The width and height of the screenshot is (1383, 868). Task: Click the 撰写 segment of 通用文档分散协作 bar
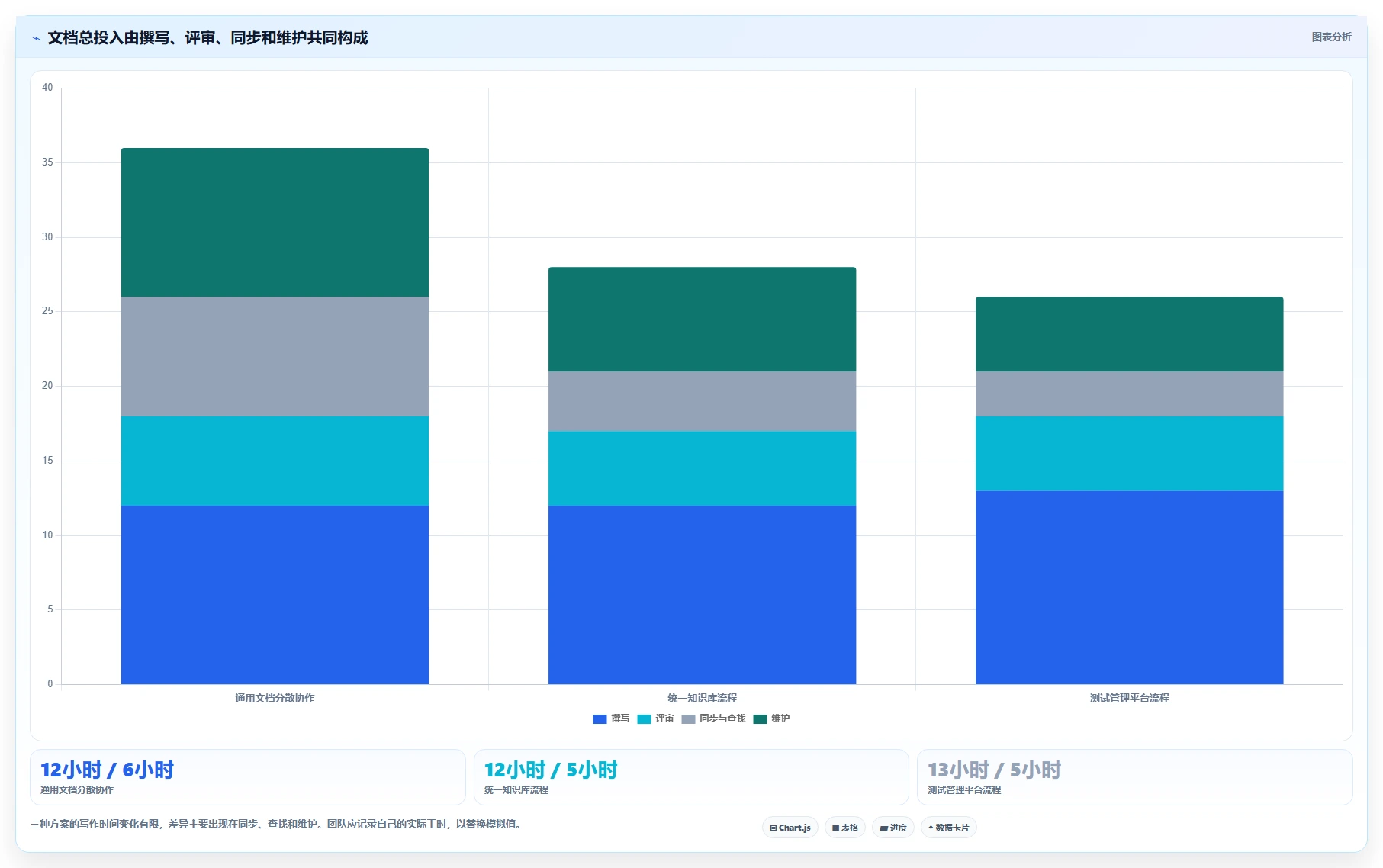click(275, 595)
